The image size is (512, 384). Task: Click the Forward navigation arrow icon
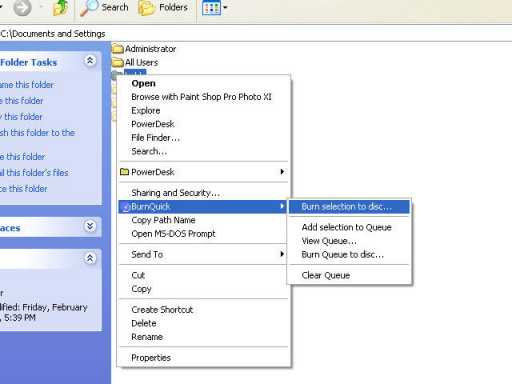22,8
